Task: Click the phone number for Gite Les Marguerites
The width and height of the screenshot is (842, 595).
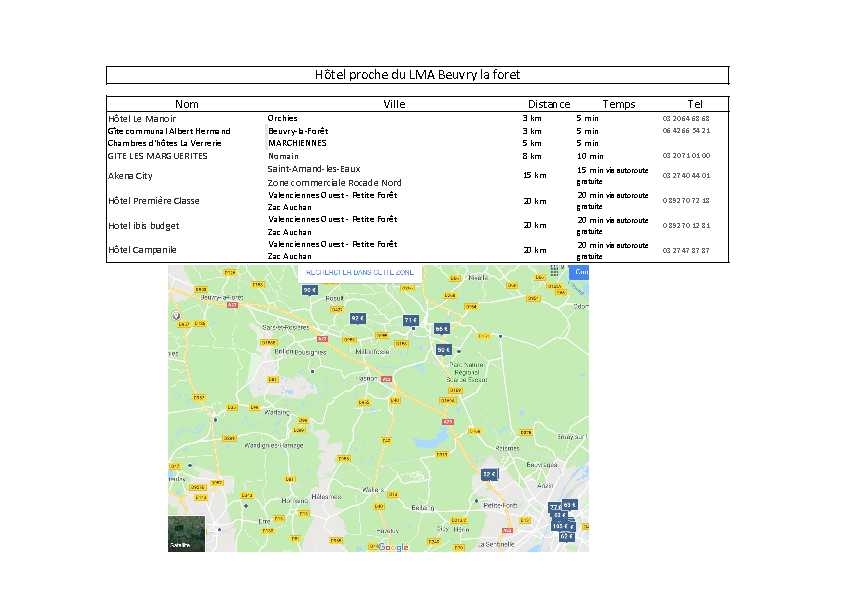Action: 686,156
